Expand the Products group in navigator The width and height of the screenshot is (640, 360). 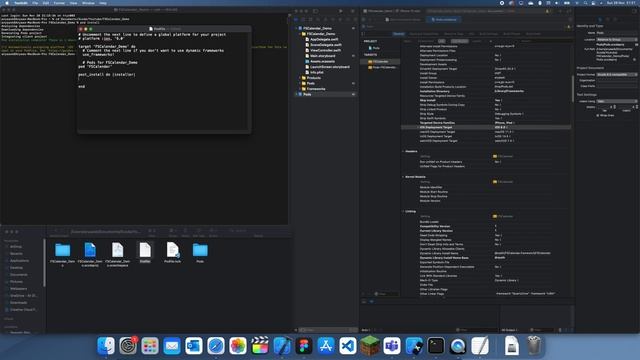pos(300,78)
